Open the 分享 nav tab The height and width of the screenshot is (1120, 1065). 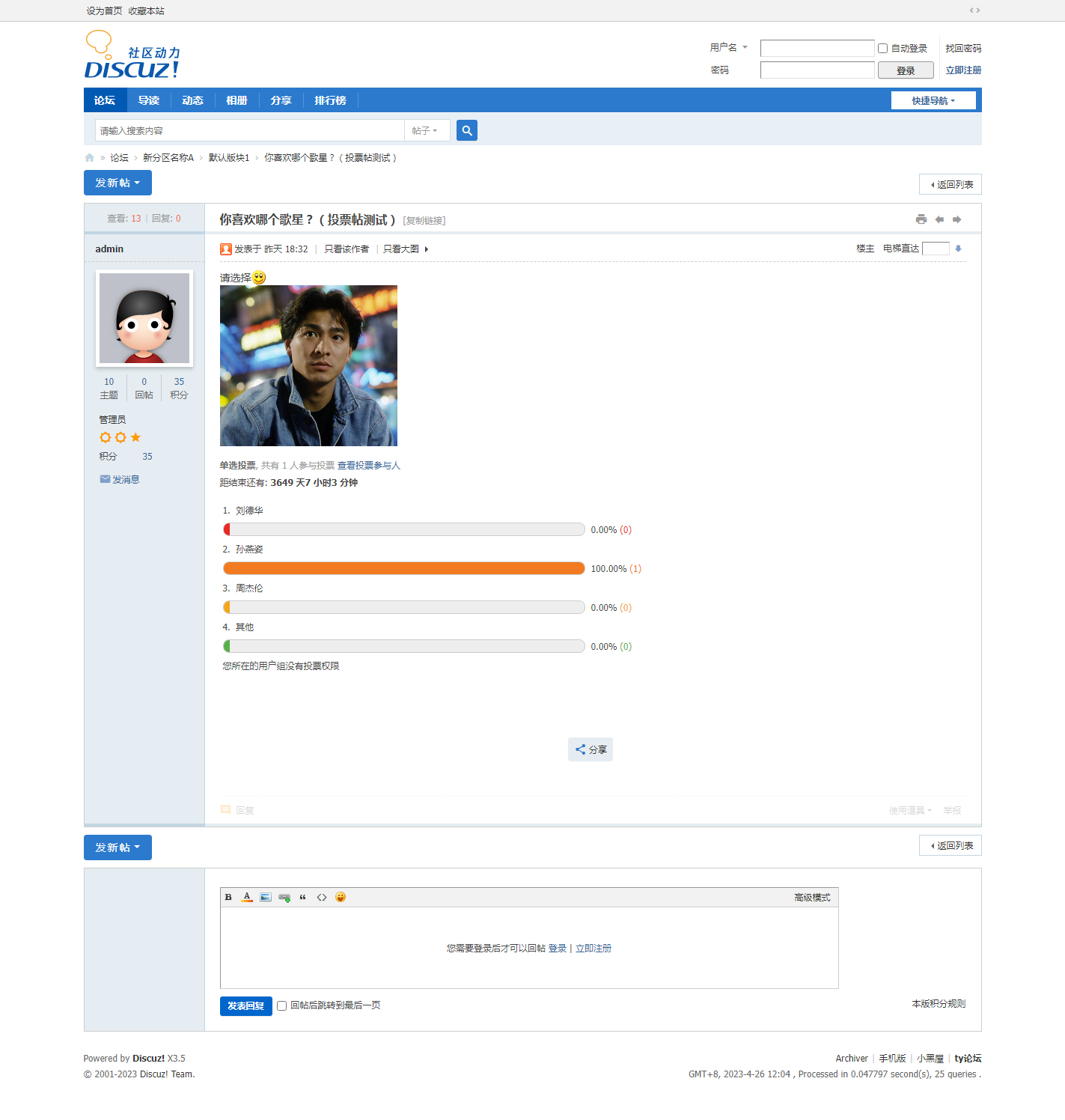(281, 100)
